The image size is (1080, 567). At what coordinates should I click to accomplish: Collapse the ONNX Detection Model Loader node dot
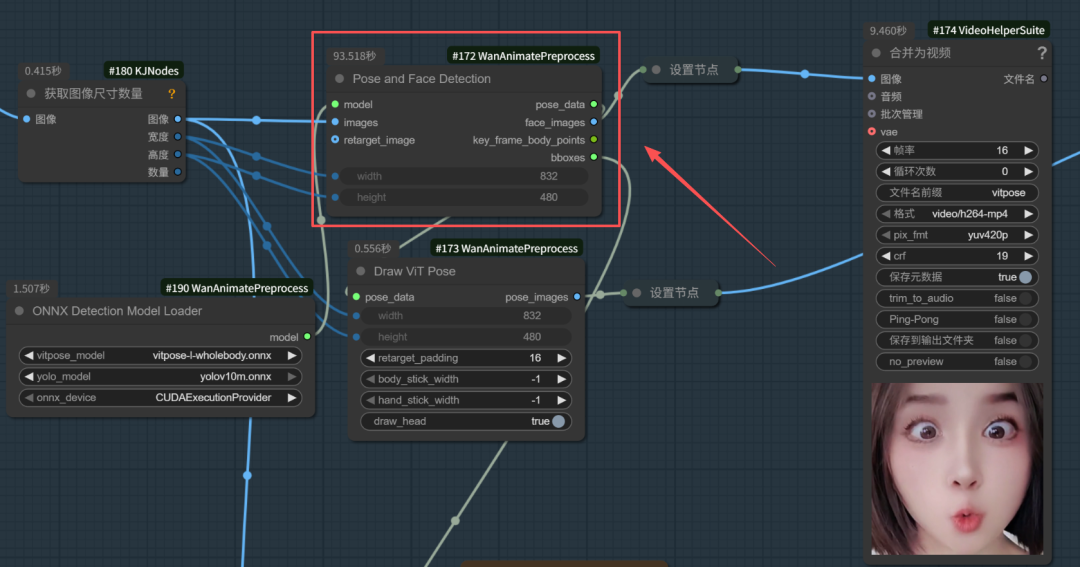(x=19, y=311)
